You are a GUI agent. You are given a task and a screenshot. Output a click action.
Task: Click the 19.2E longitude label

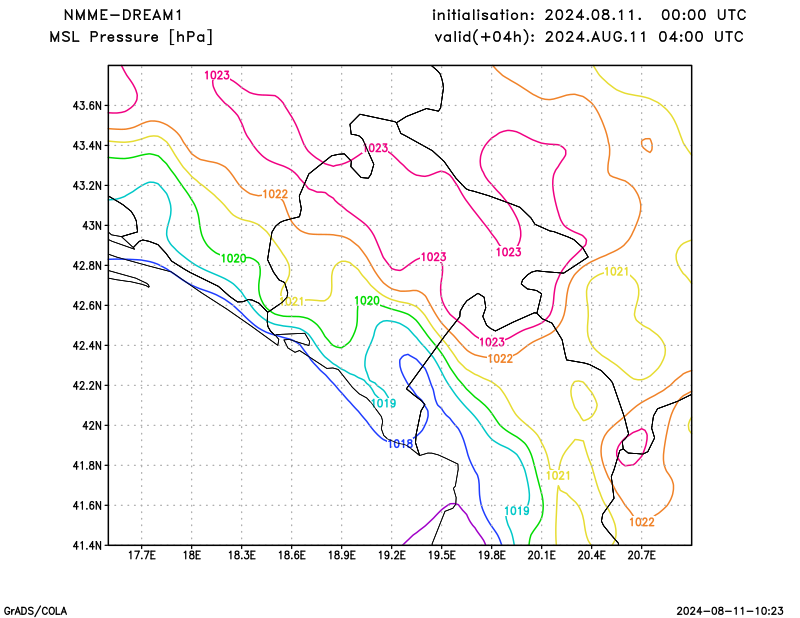391,555
